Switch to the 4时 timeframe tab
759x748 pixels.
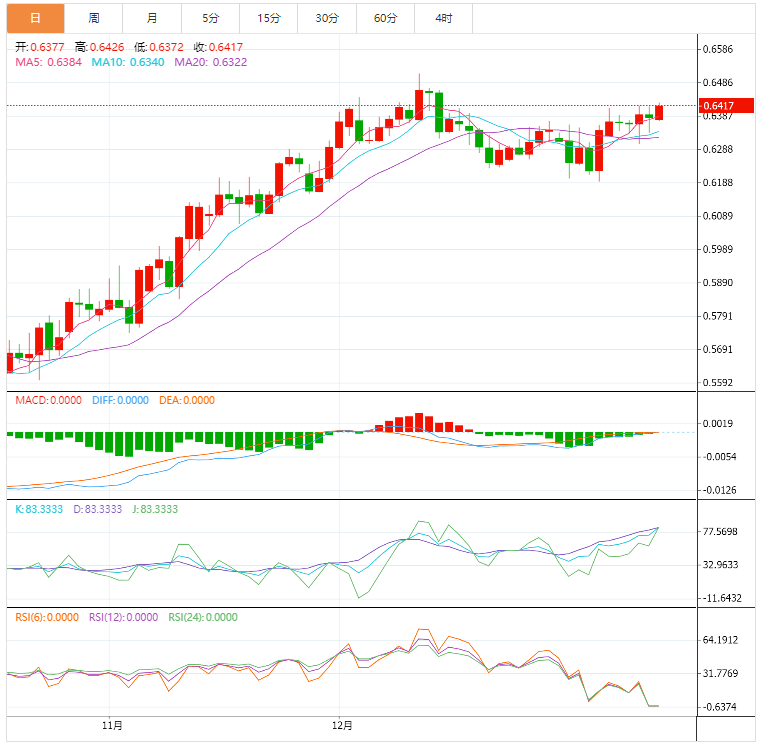coord(443,18)
